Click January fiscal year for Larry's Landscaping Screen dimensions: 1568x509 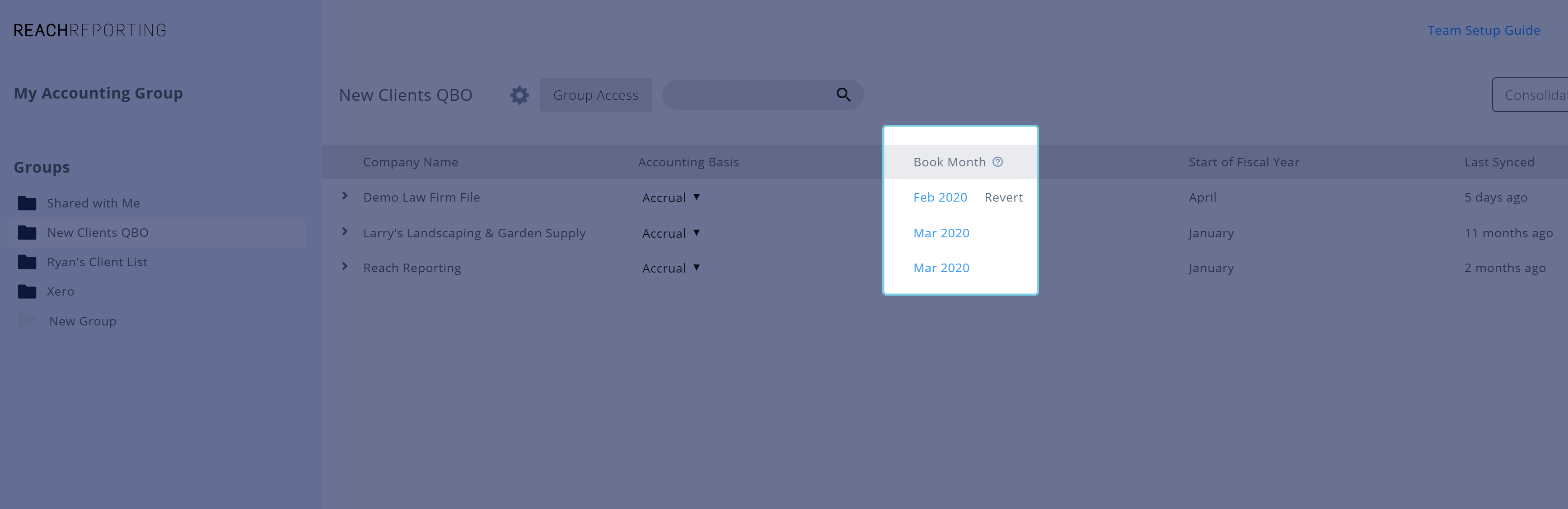[x=1211, y=233]
